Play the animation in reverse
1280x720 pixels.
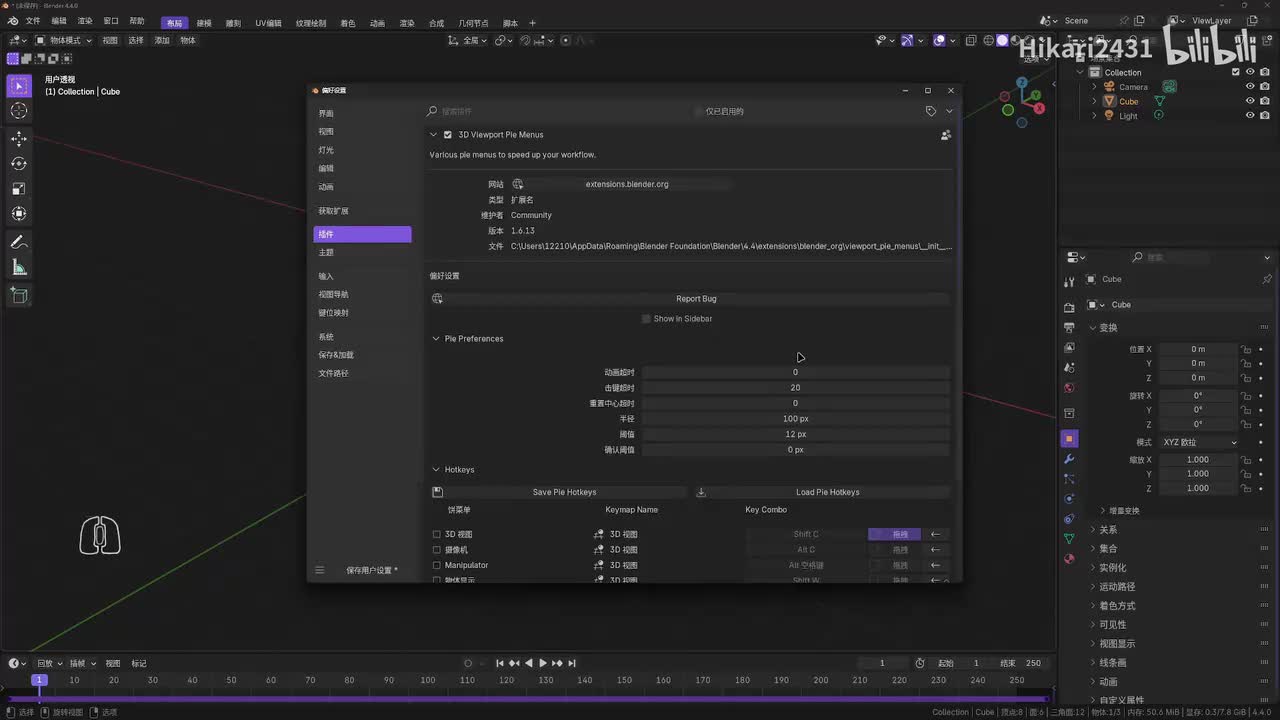[x=529, y=663]
